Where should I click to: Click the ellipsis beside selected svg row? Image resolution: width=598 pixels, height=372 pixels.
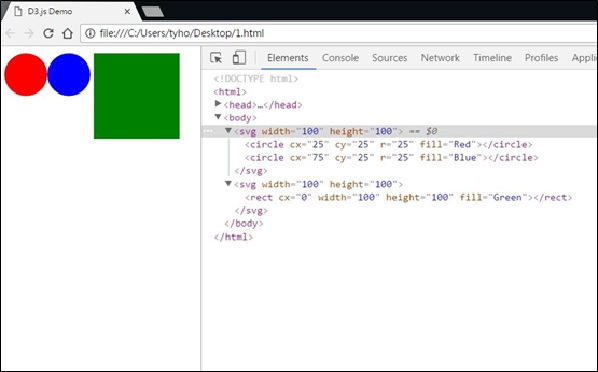pyautogui.click(x=208, y=131)
